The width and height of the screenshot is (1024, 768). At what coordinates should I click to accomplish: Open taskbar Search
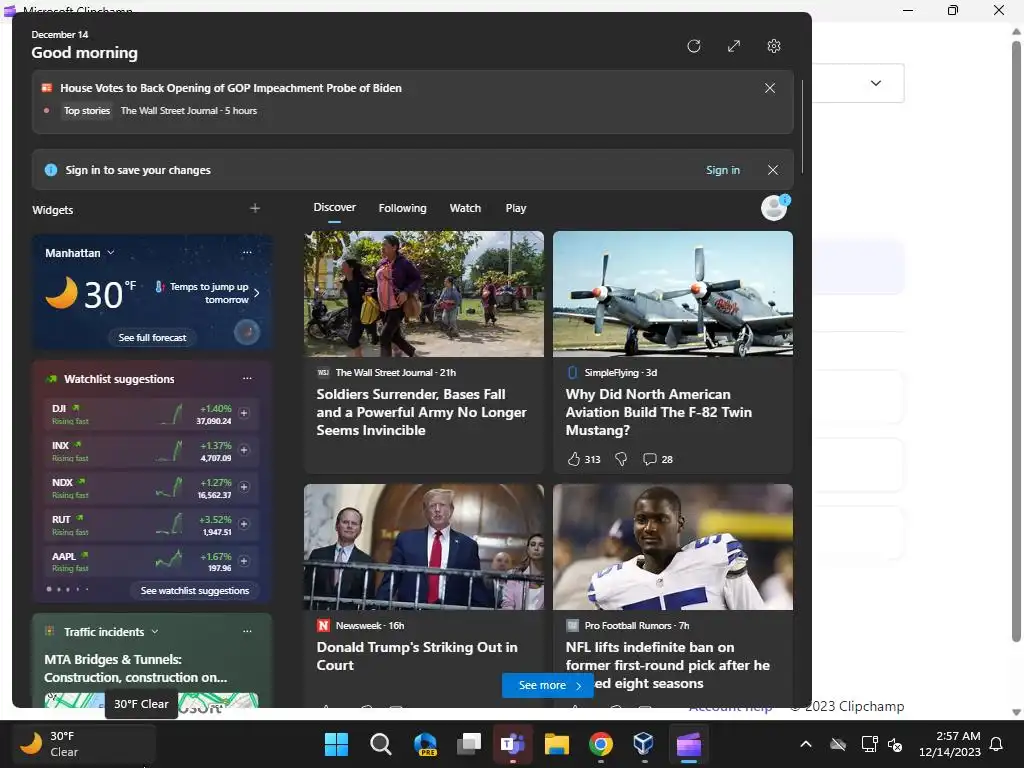381,744
